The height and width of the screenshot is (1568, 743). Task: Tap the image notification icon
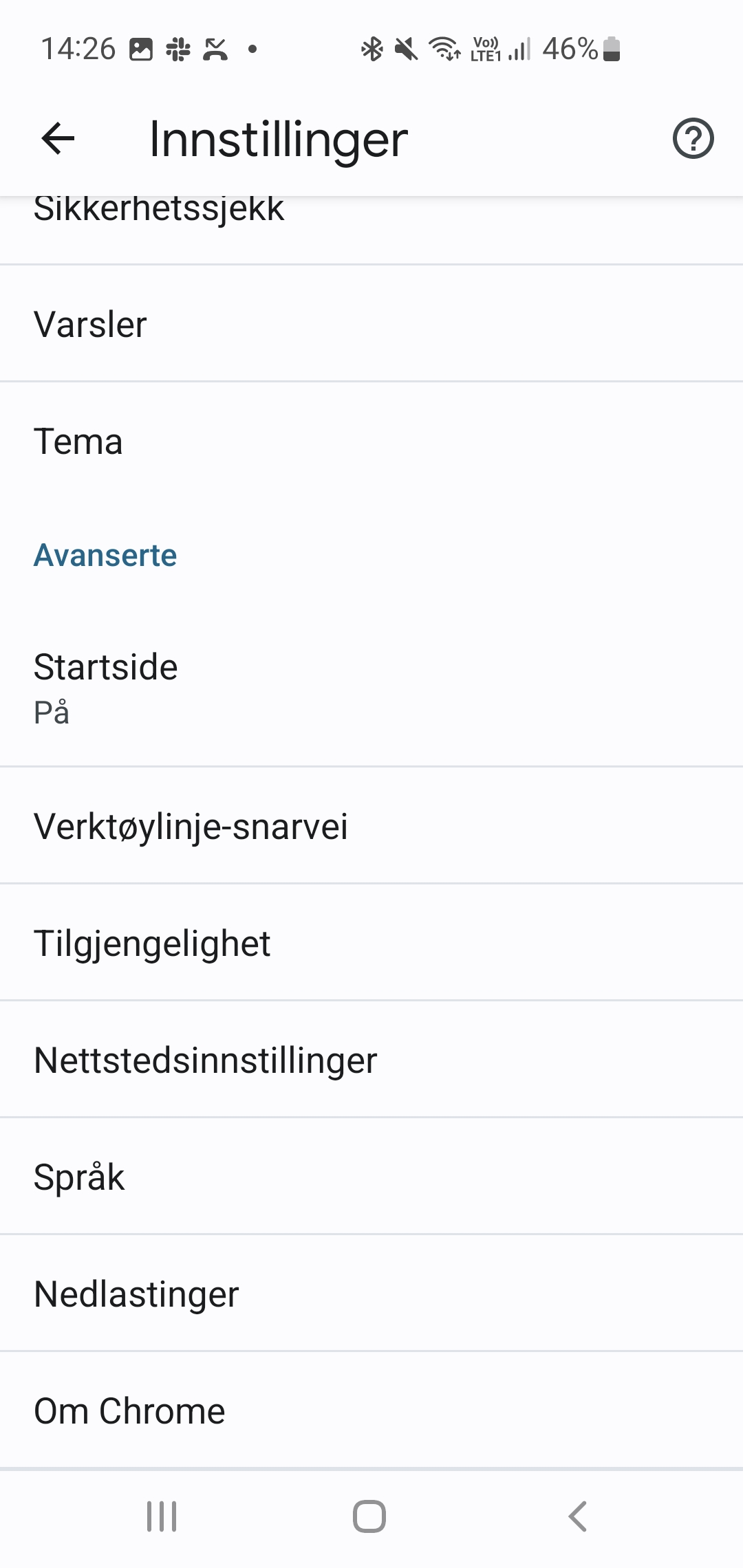[141, 49]
